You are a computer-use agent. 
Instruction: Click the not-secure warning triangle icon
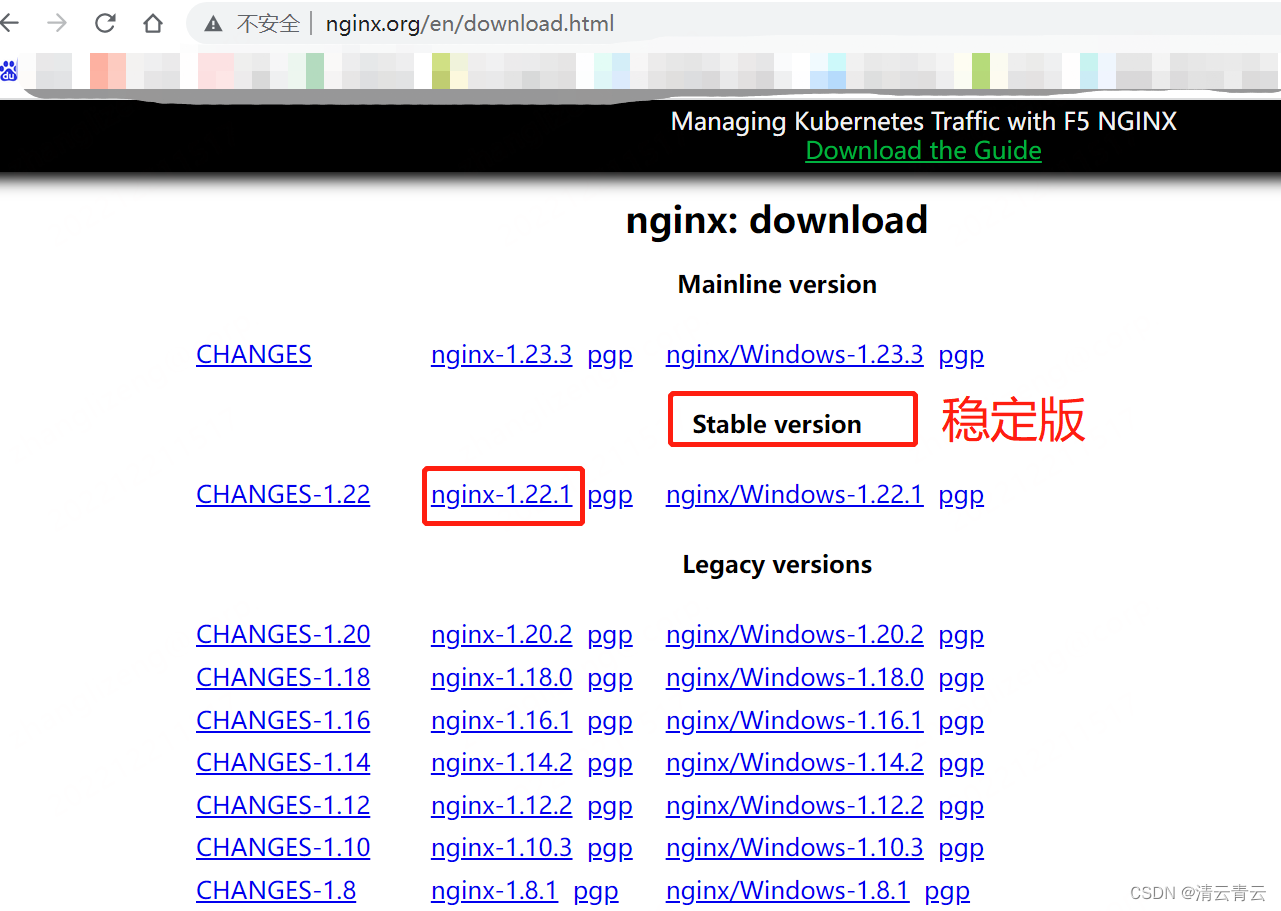click(x=213, y=24)
